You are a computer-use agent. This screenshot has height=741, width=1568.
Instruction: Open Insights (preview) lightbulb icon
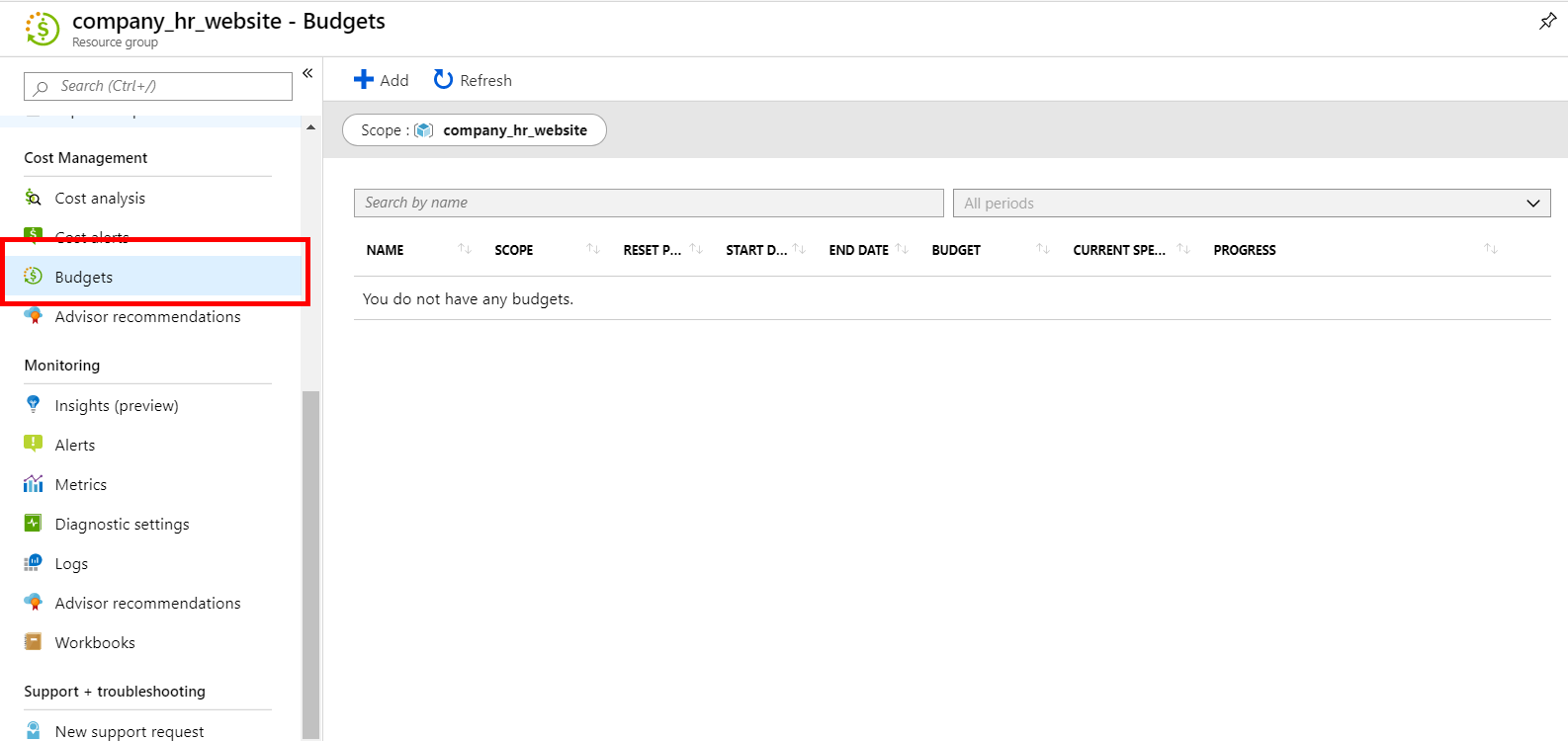click(x=34, y=405)
